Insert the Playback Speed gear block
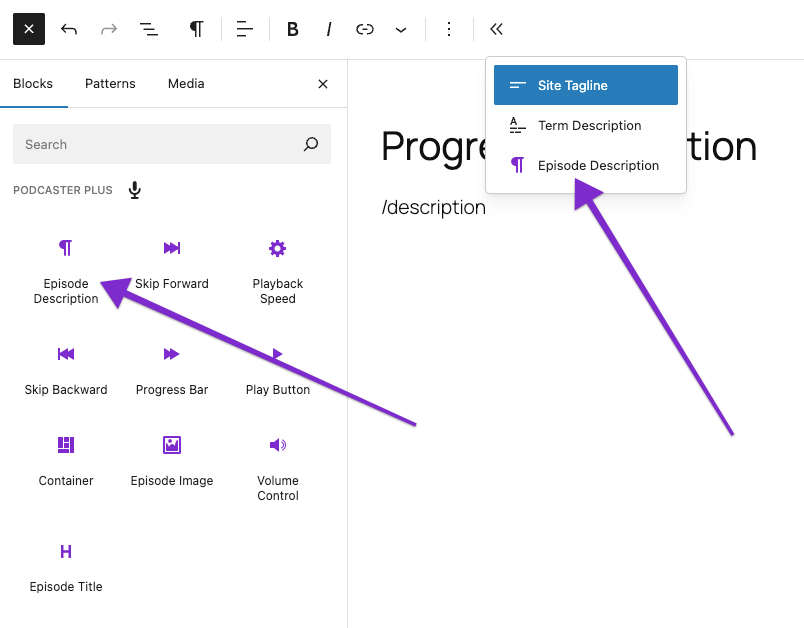Viewport: 804px width, 628px height. [x=277, y=272]
